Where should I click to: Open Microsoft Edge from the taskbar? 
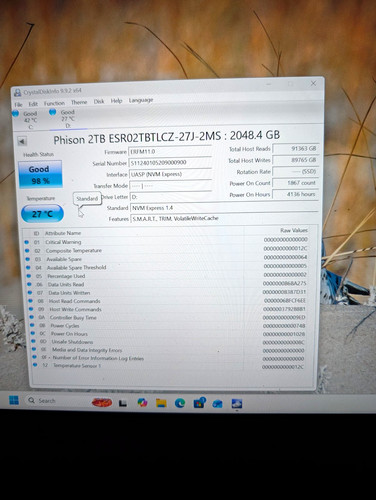180,403
